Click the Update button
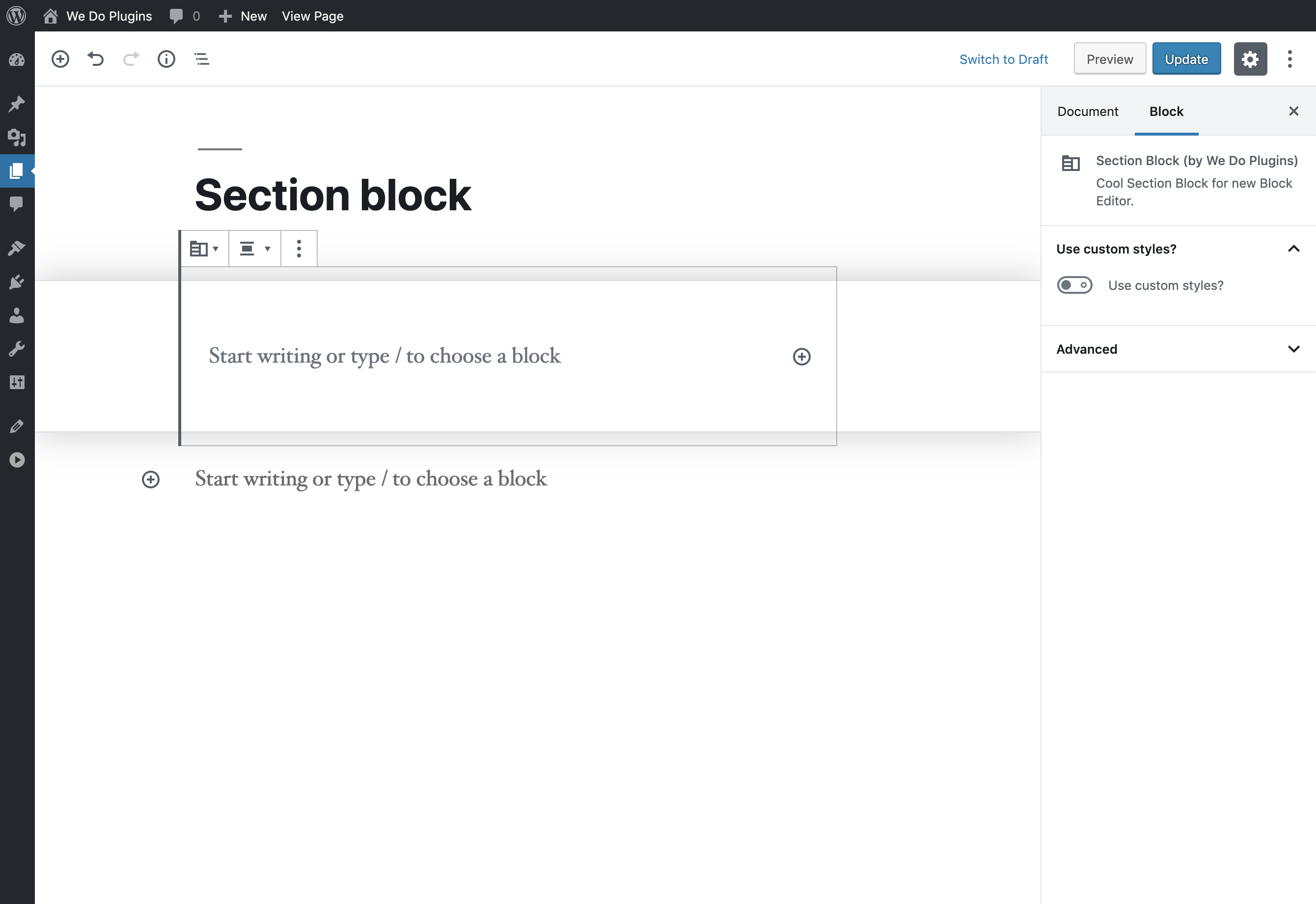The width and height of the screenshot is (1316, 904). tap(1186, 59)
